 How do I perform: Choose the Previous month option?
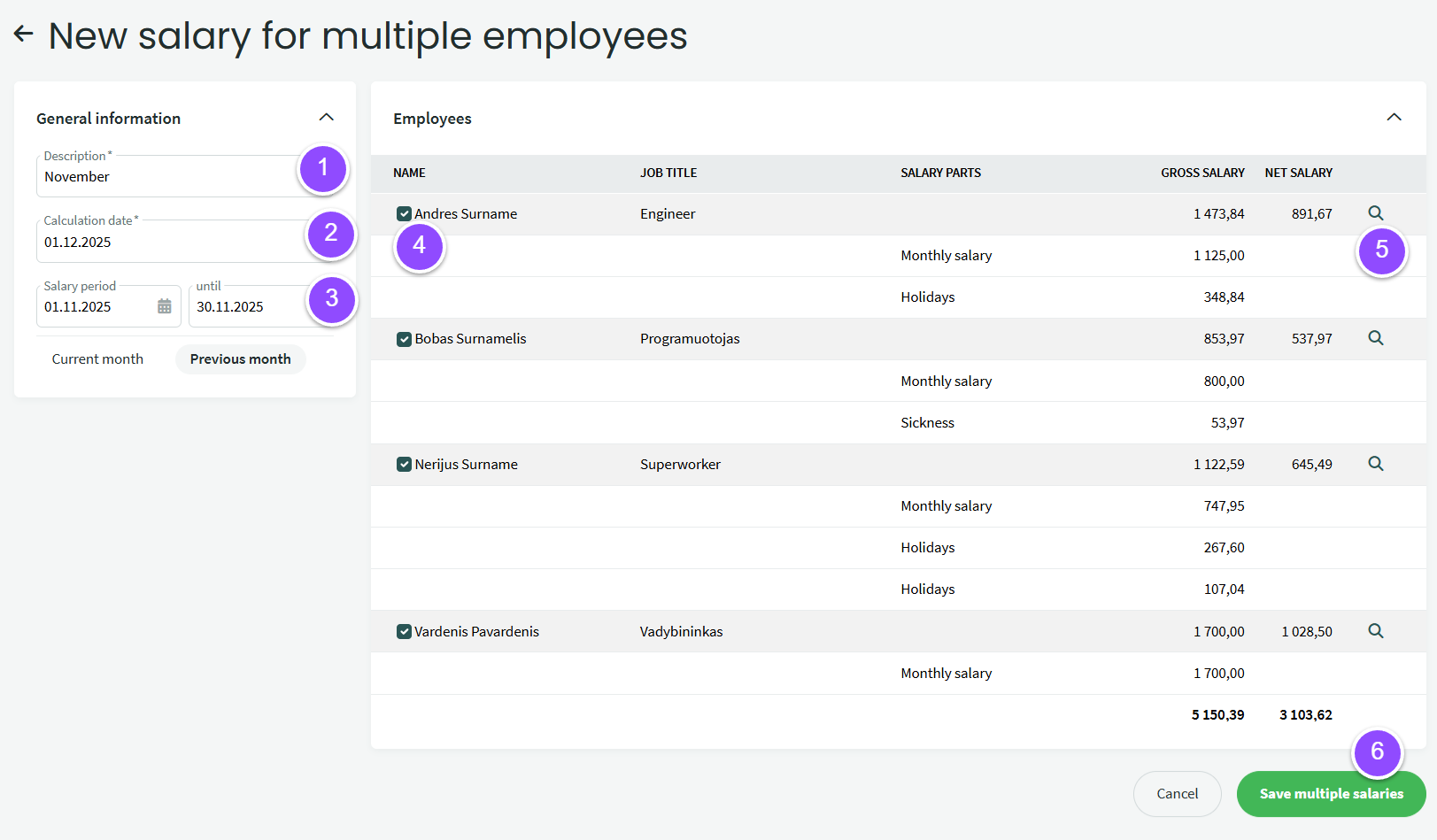coord(240,359)
